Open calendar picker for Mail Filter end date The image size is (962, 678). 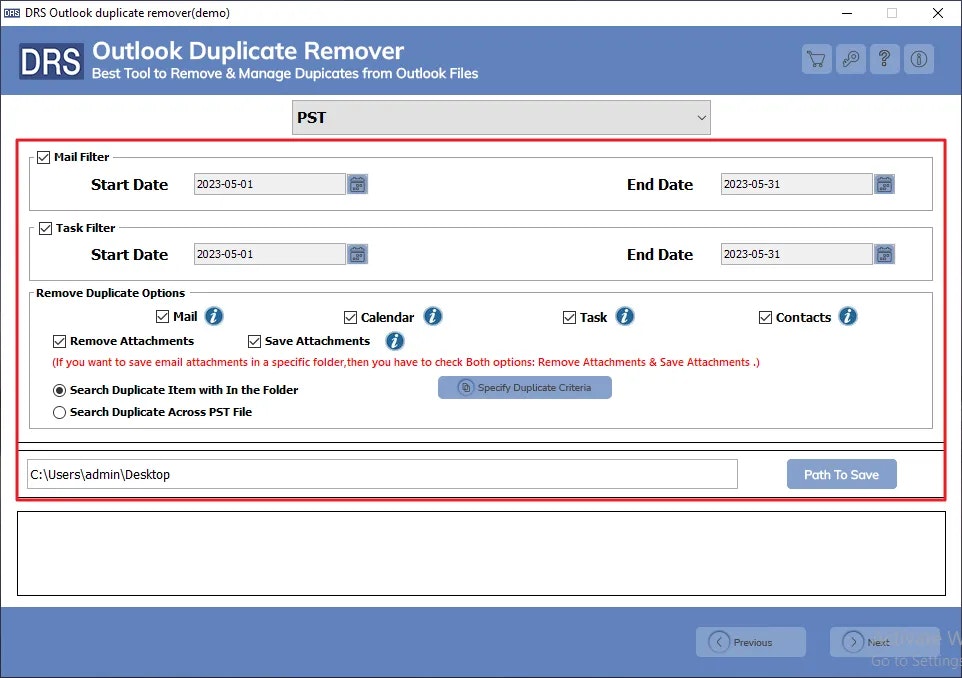point(884,184)
